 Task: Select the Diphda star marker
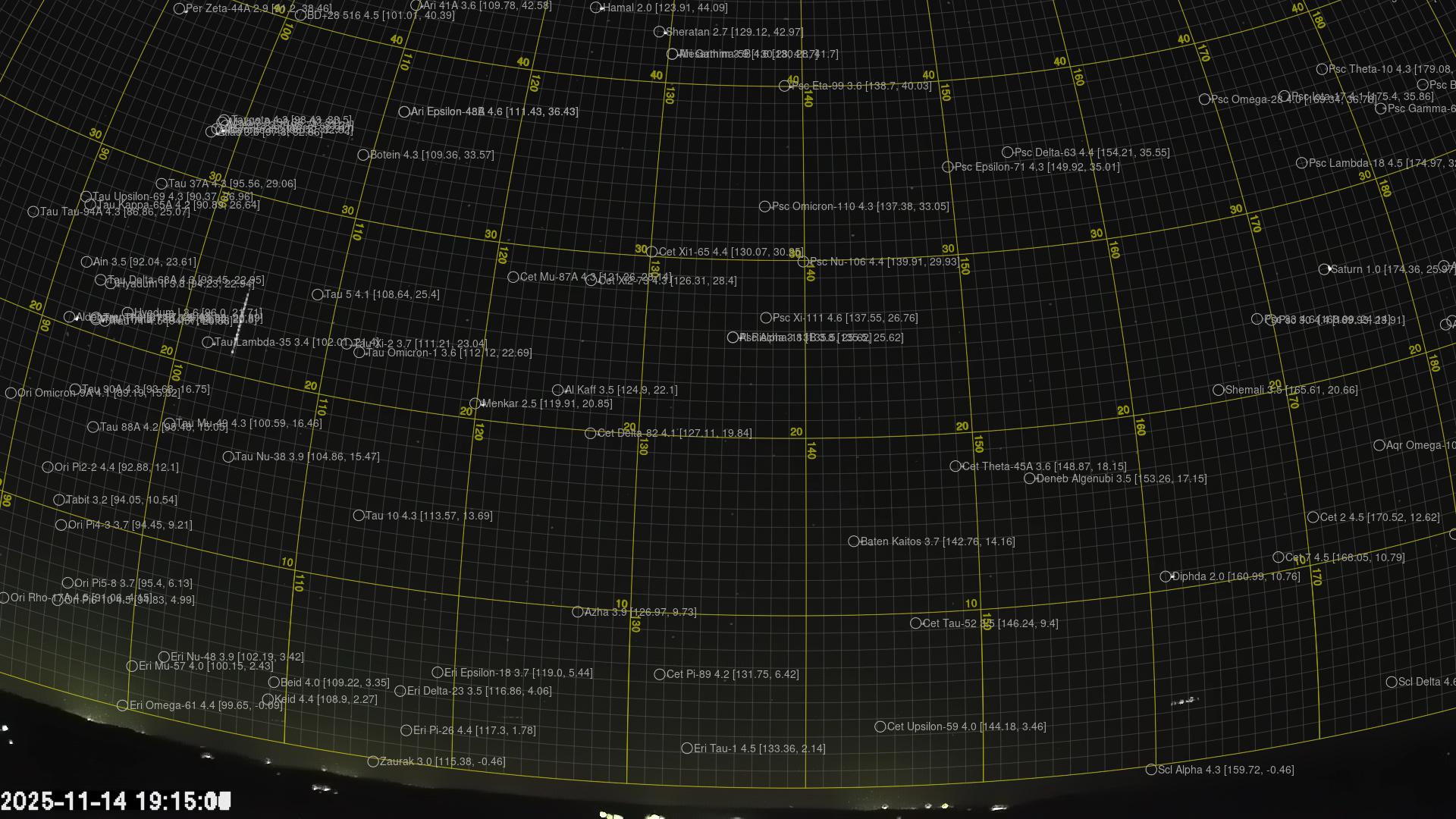(1166, 577)
